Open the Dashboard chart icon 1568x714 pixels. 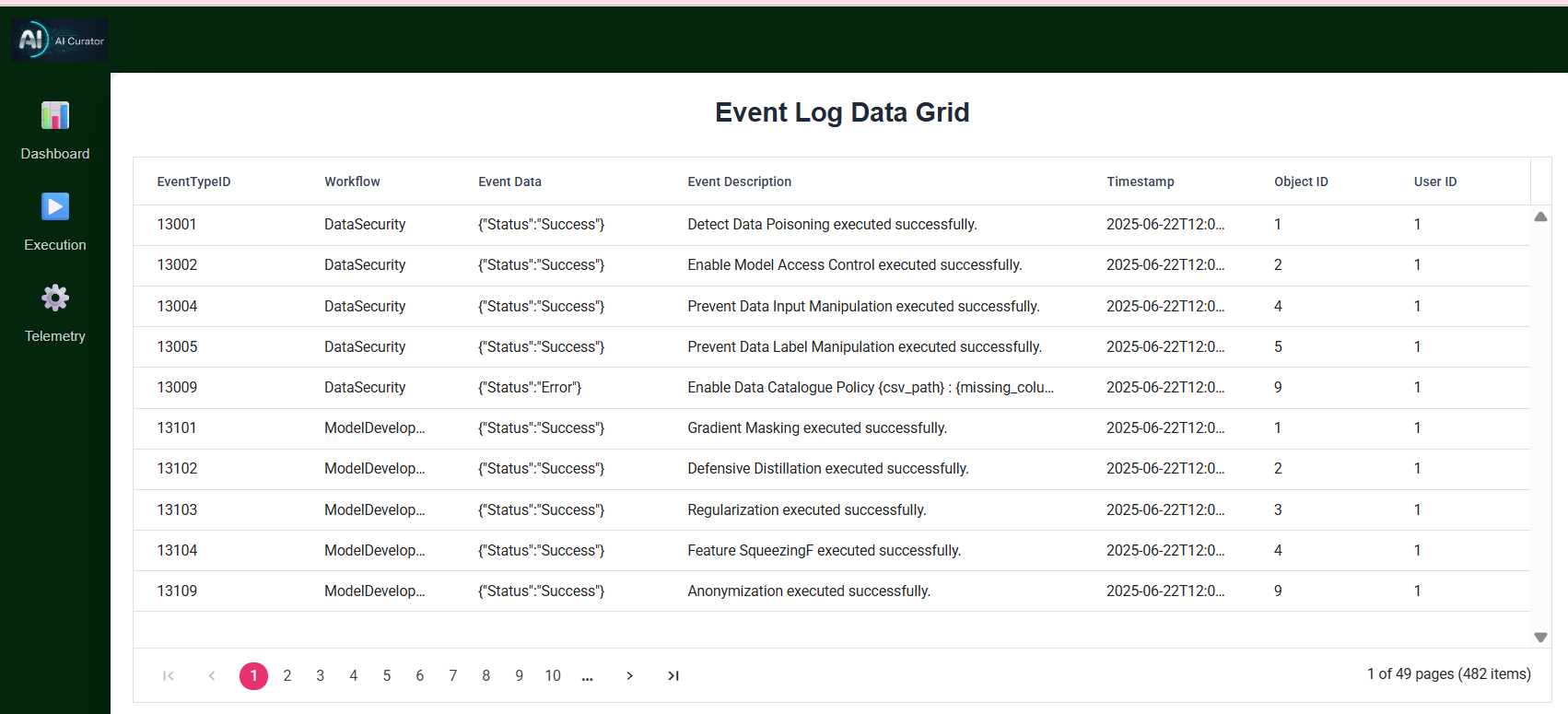pos(55,115)
